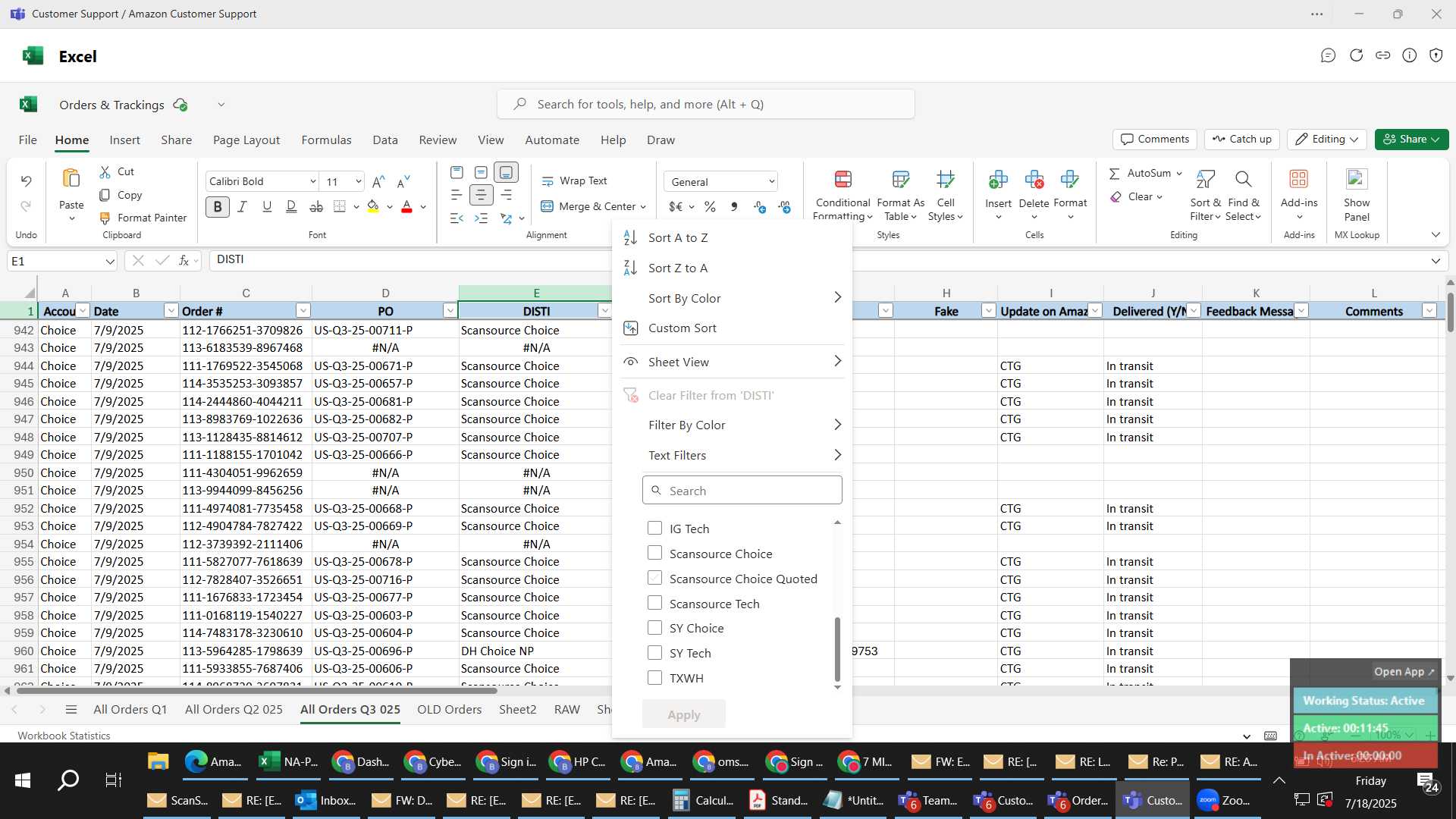Open Cell Styles gallery

945,195
